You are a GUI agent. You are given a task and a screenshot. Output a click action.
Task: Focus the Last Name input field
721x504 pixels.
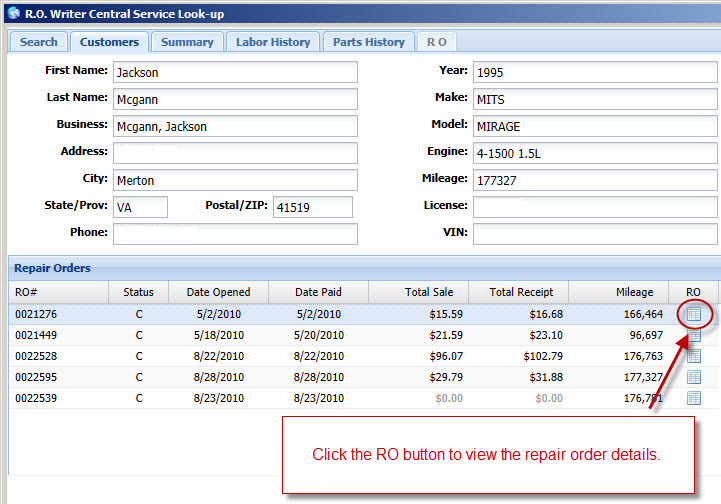234,99
